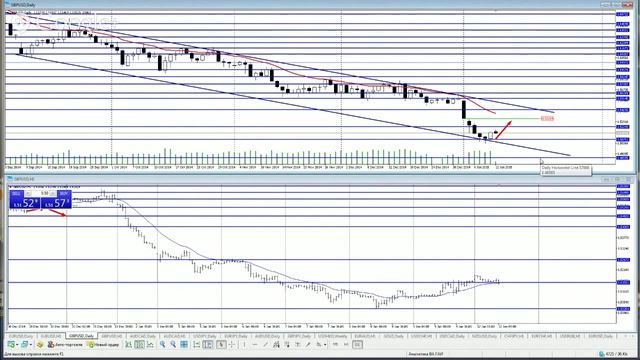
Task: Click the red price label on green line
Action: tap(547, 119)
